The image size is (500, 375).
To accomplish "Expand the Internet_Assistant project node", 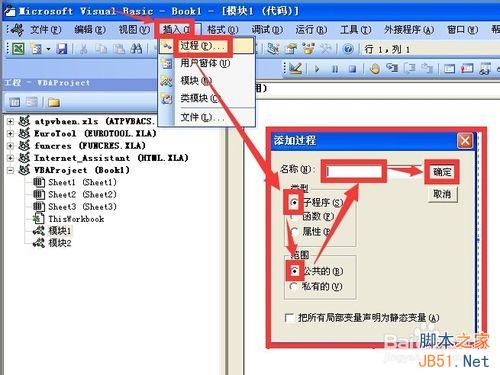I will [x=10, y=158].
